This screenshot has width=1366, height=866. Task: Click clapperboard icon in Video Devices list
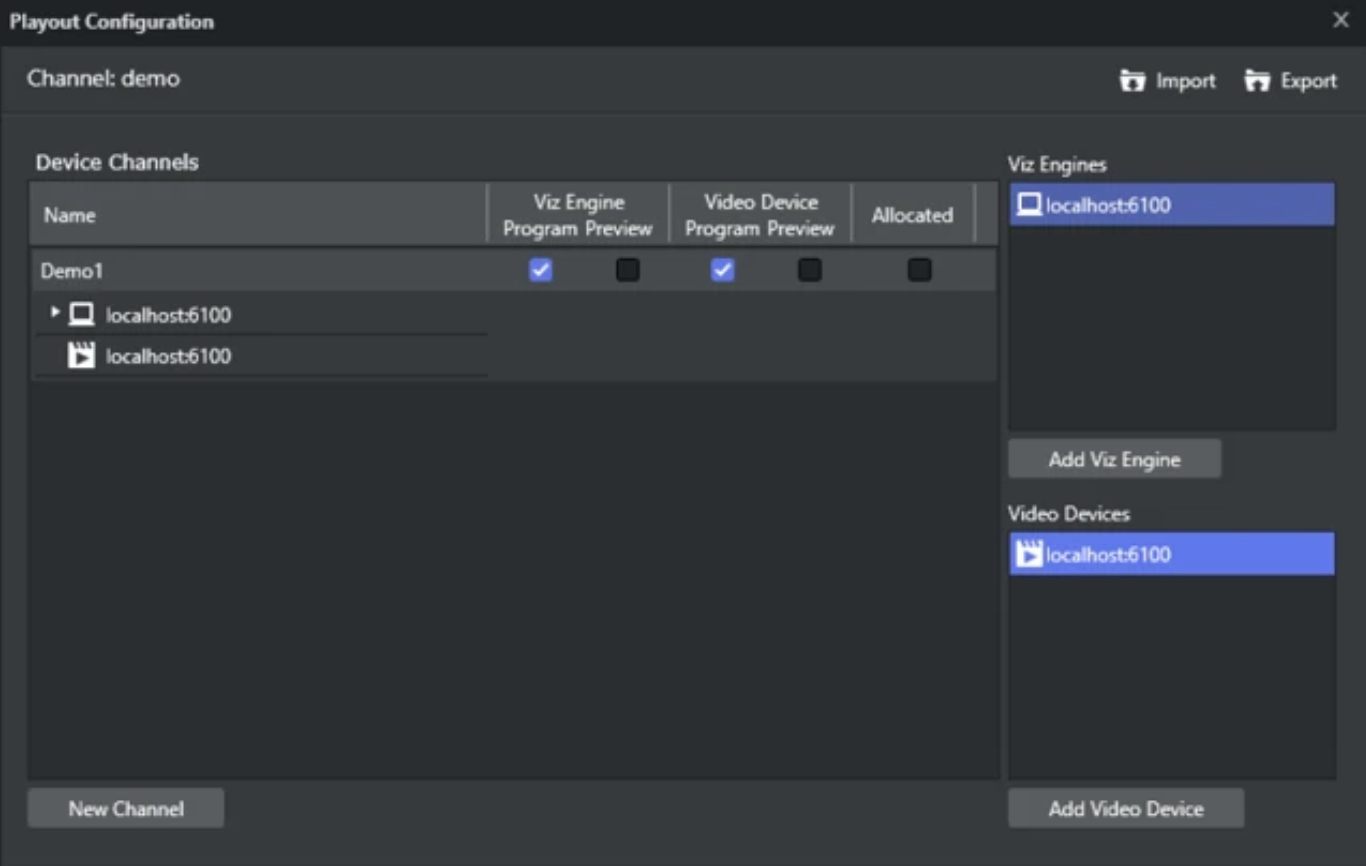point(1029,554)
